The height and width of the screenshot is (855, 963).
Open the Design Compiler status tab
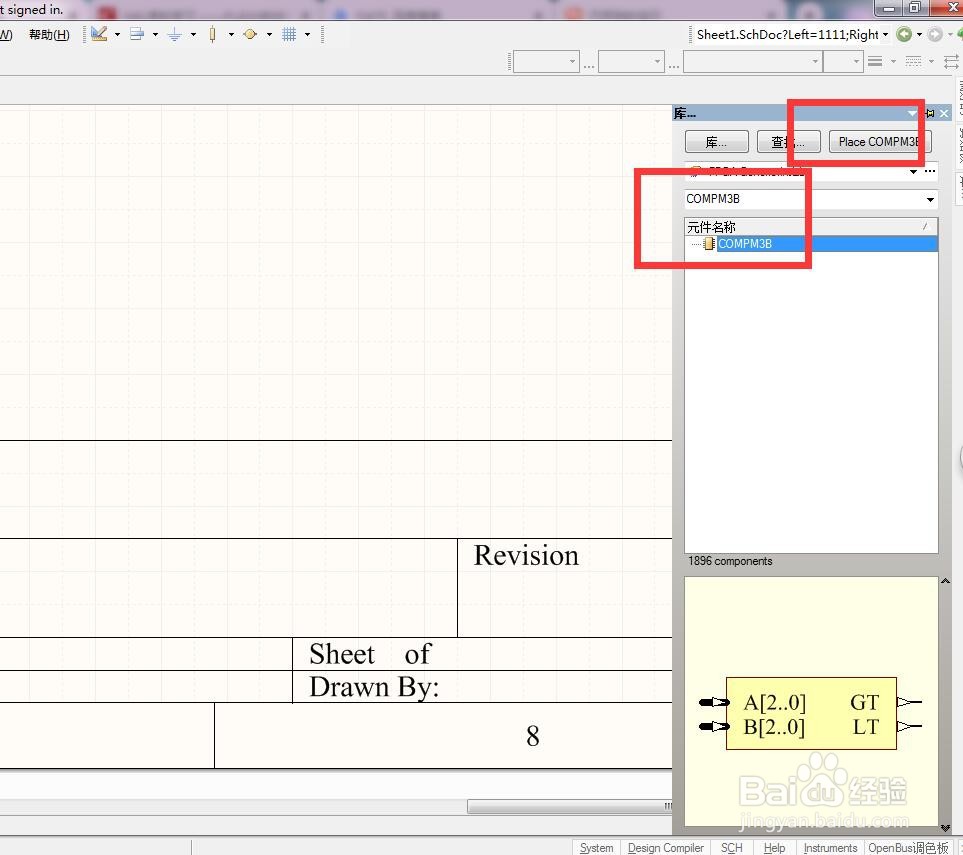666,848
